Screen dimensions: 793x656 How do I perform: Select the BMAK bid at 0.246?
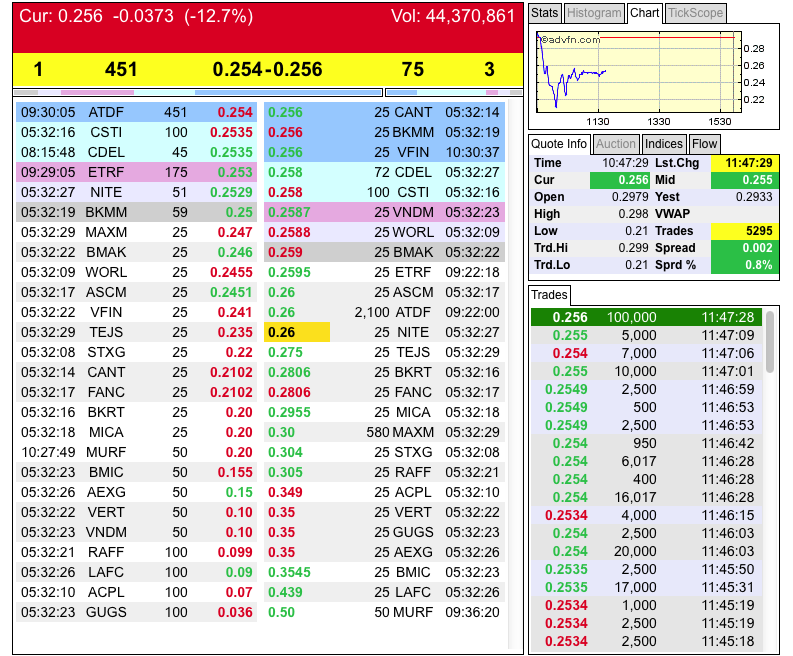137,252
